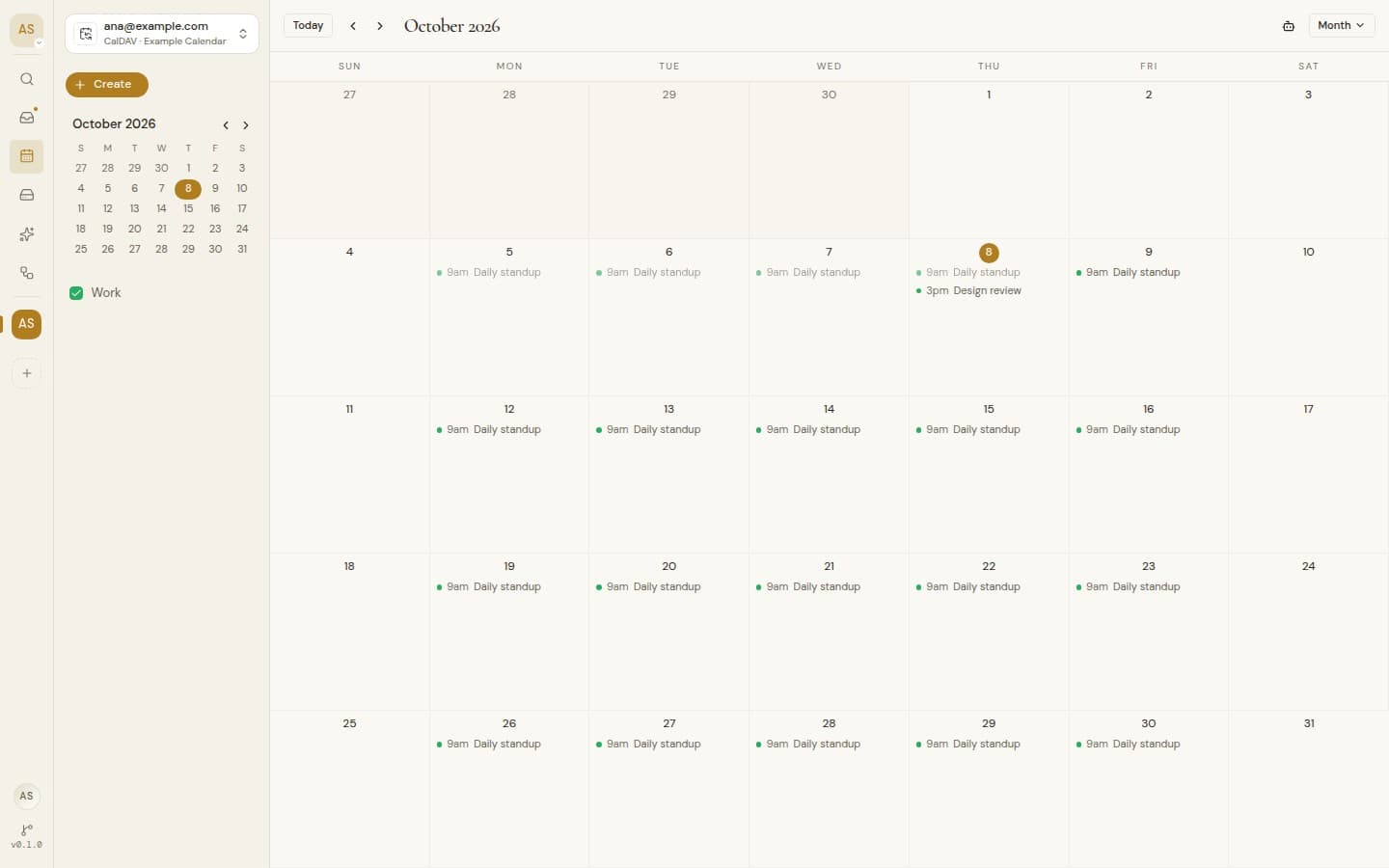The height and width of the screenshot is (868, 1389).
Task: Open the top AS workspace switcher
Action: click(27, 30)
